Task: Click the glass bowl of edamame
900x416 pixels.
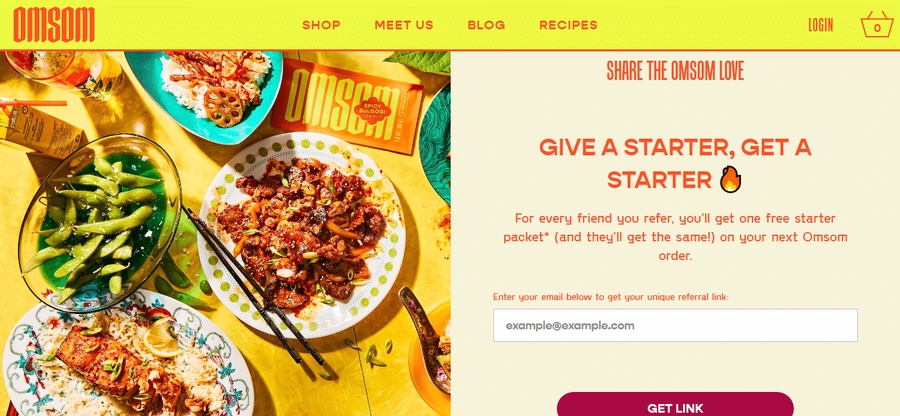Action: click(x=100, y=223)
